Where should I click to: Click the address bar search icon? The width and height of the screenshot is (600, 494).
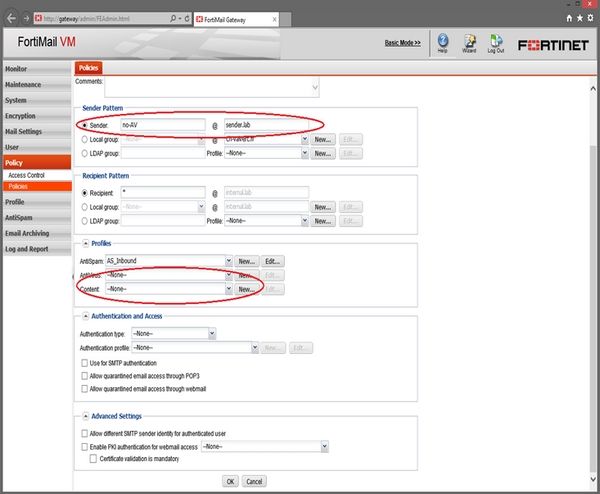coord(173,18)
